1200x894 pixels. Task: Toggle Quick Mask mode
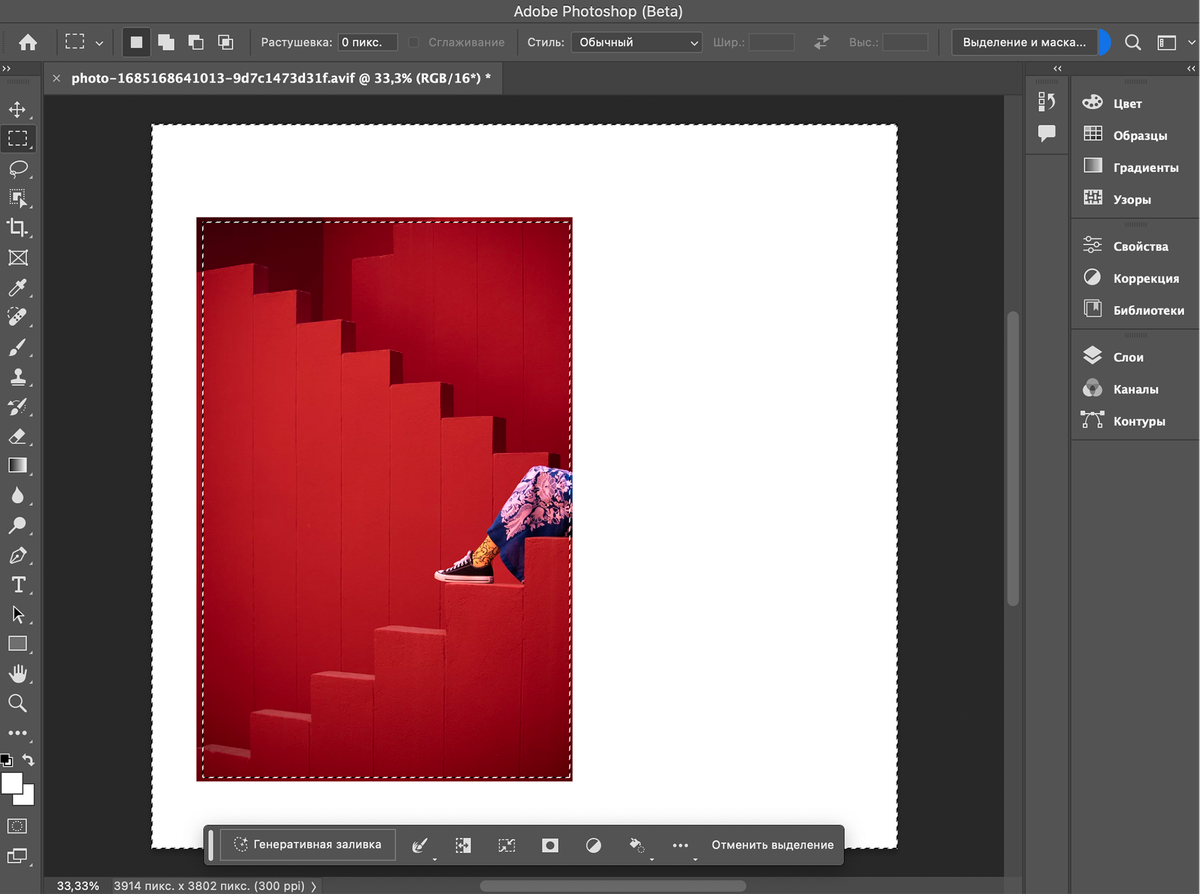17,826
